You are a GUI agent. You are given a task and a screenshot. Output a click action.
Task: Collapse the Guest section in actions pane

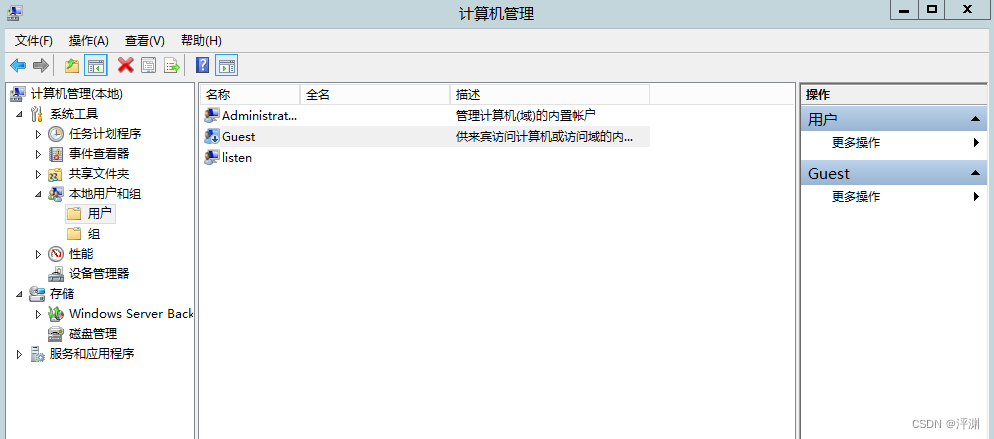(975, 173)
